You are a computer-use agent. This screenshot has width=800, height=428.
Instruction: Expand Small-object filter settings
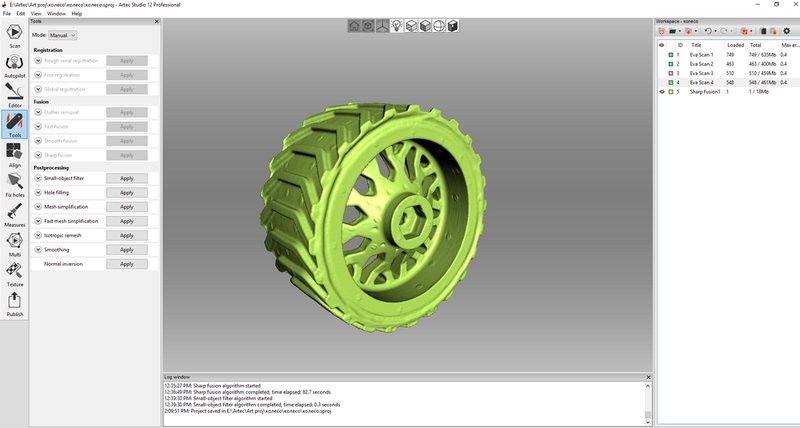(x=38, y=178)
